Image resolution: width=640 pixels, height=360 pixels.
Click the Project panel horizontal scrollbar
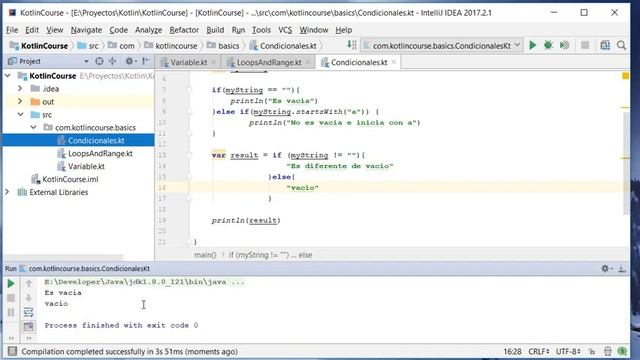click(x=62, y=258)
